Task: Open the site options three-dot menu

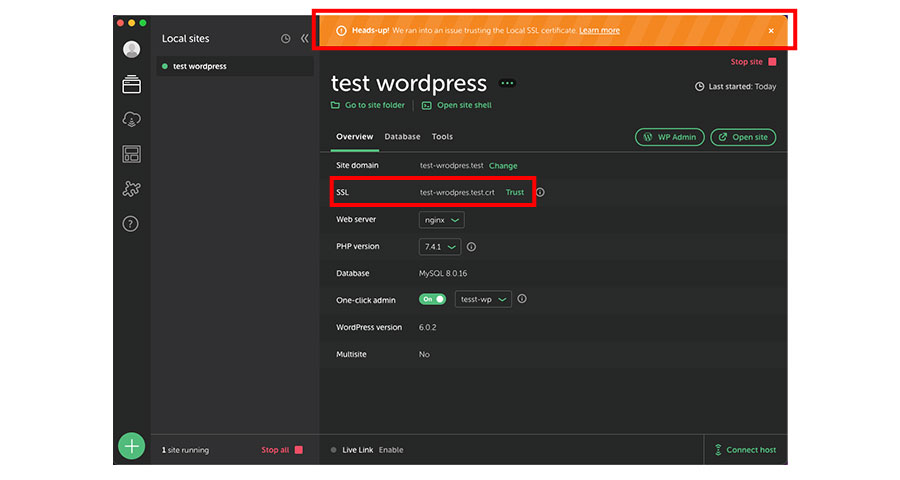Action: click(507, 84)
